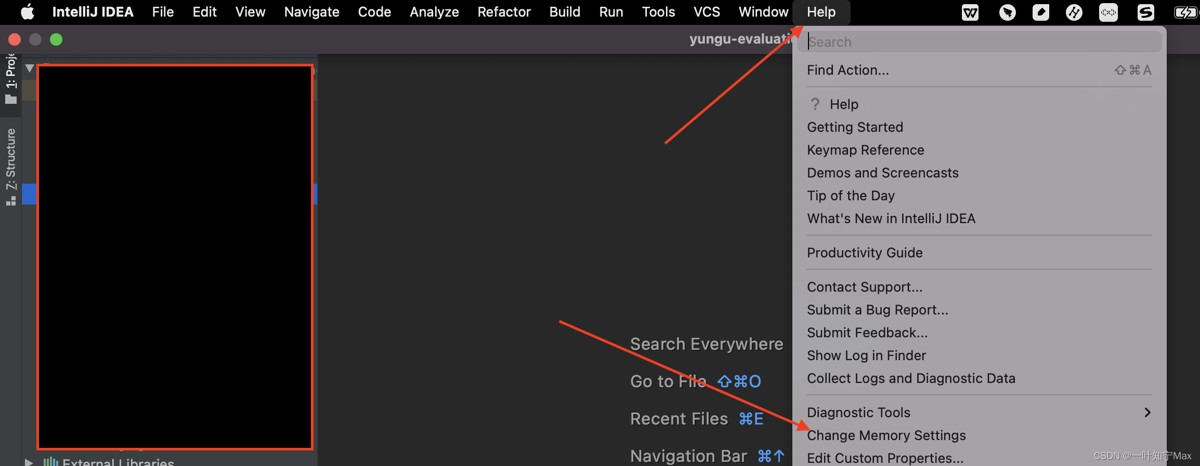1200x466 pixels.
Task: Open the Window menu
Action: tap(763, 12)
